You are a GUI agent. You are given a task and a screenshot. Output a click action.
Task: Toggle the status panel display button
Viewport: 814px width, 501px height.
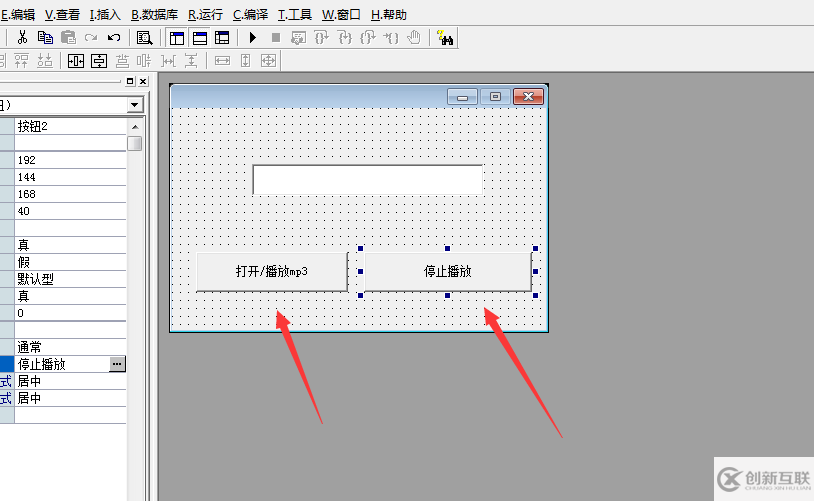click(200, 38)
